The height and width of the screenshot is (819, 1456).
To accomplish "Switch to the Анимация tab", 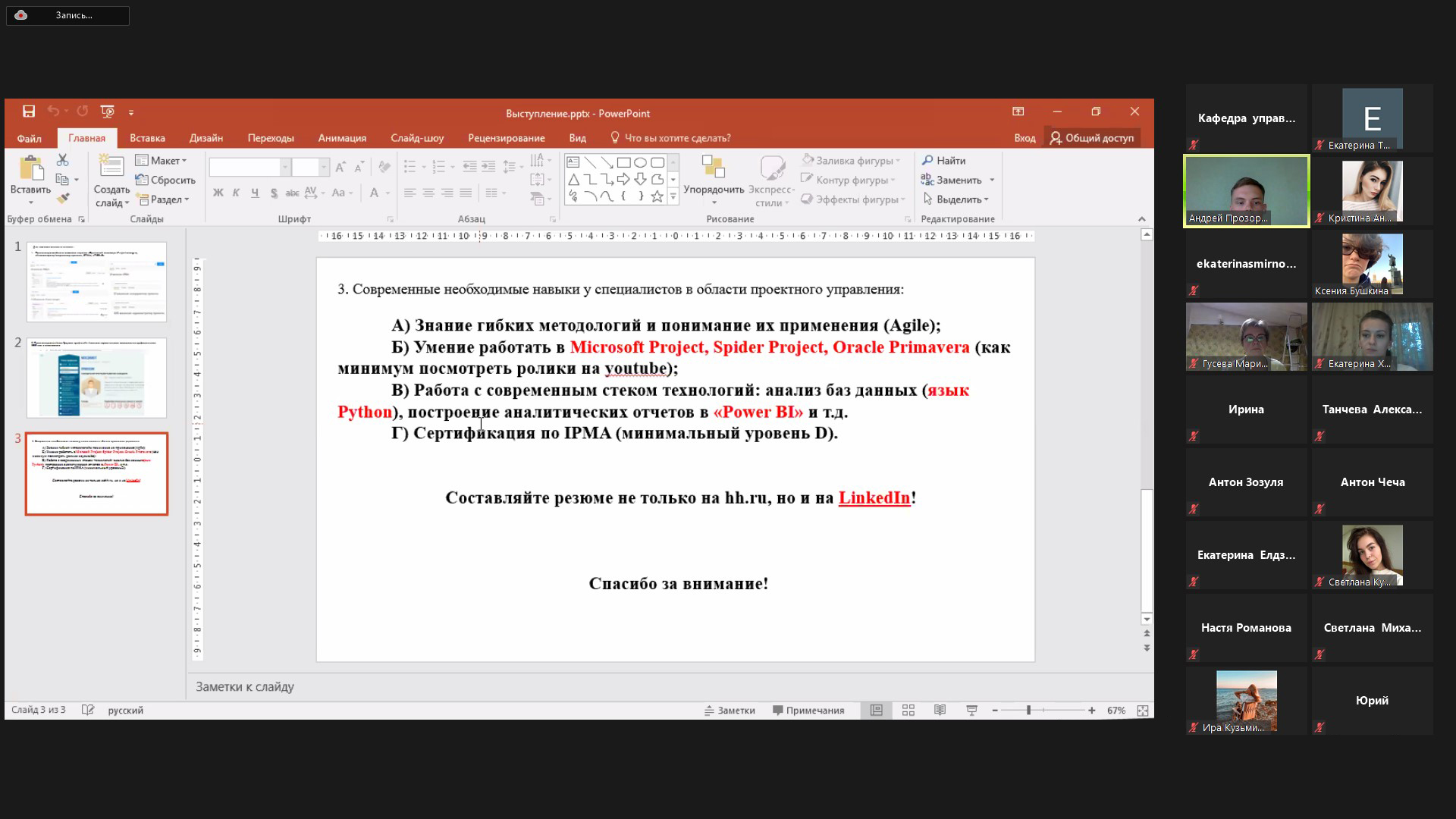I will [342, 138].
